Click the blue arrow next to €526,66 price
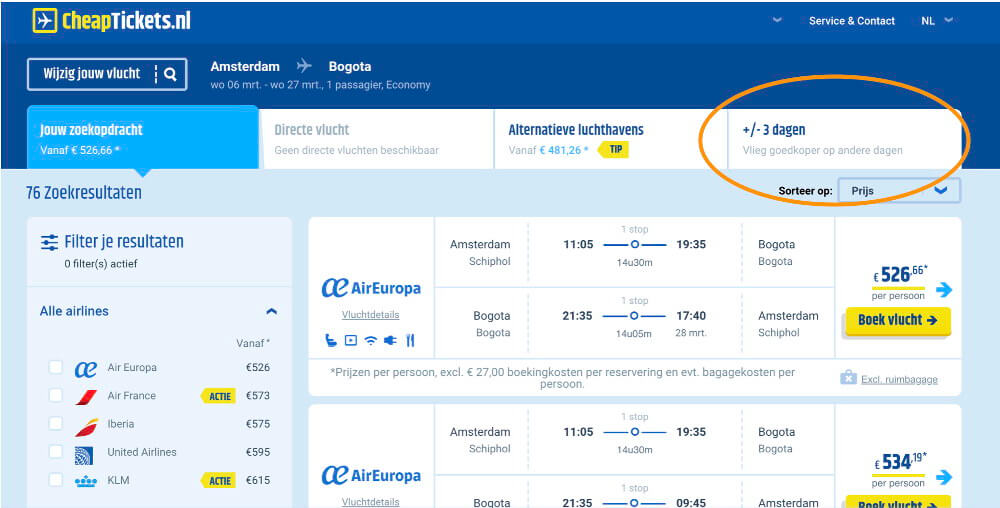This screenshot has height=508, width=1000. point(944,290)
